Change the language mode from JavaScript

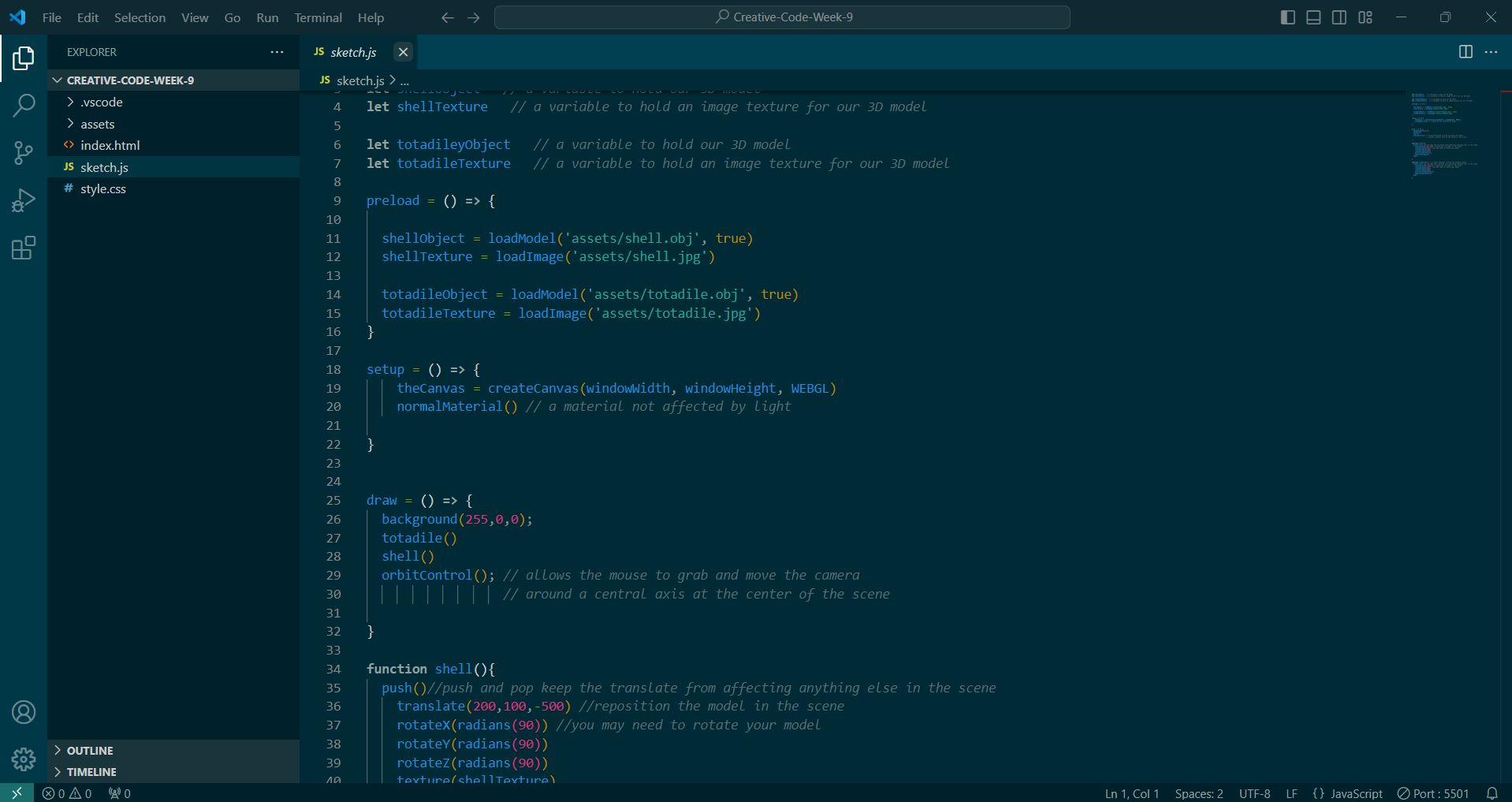point(1357,793)
